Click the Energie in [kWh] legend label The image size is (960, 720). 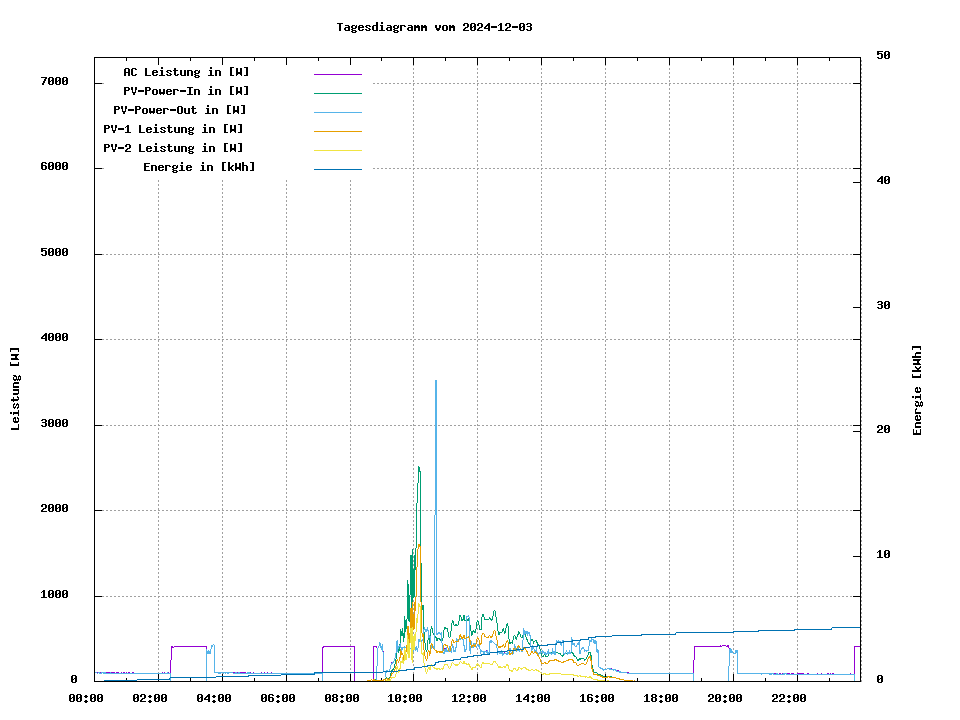point(199,167)
